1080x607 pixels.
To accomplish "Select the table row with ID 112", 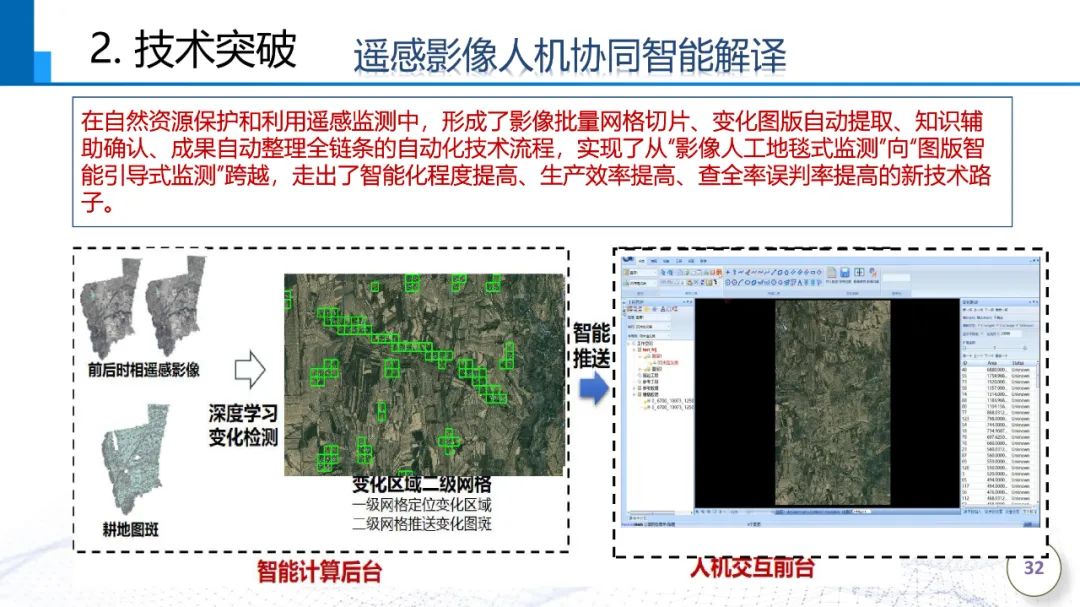I will 998,498.
